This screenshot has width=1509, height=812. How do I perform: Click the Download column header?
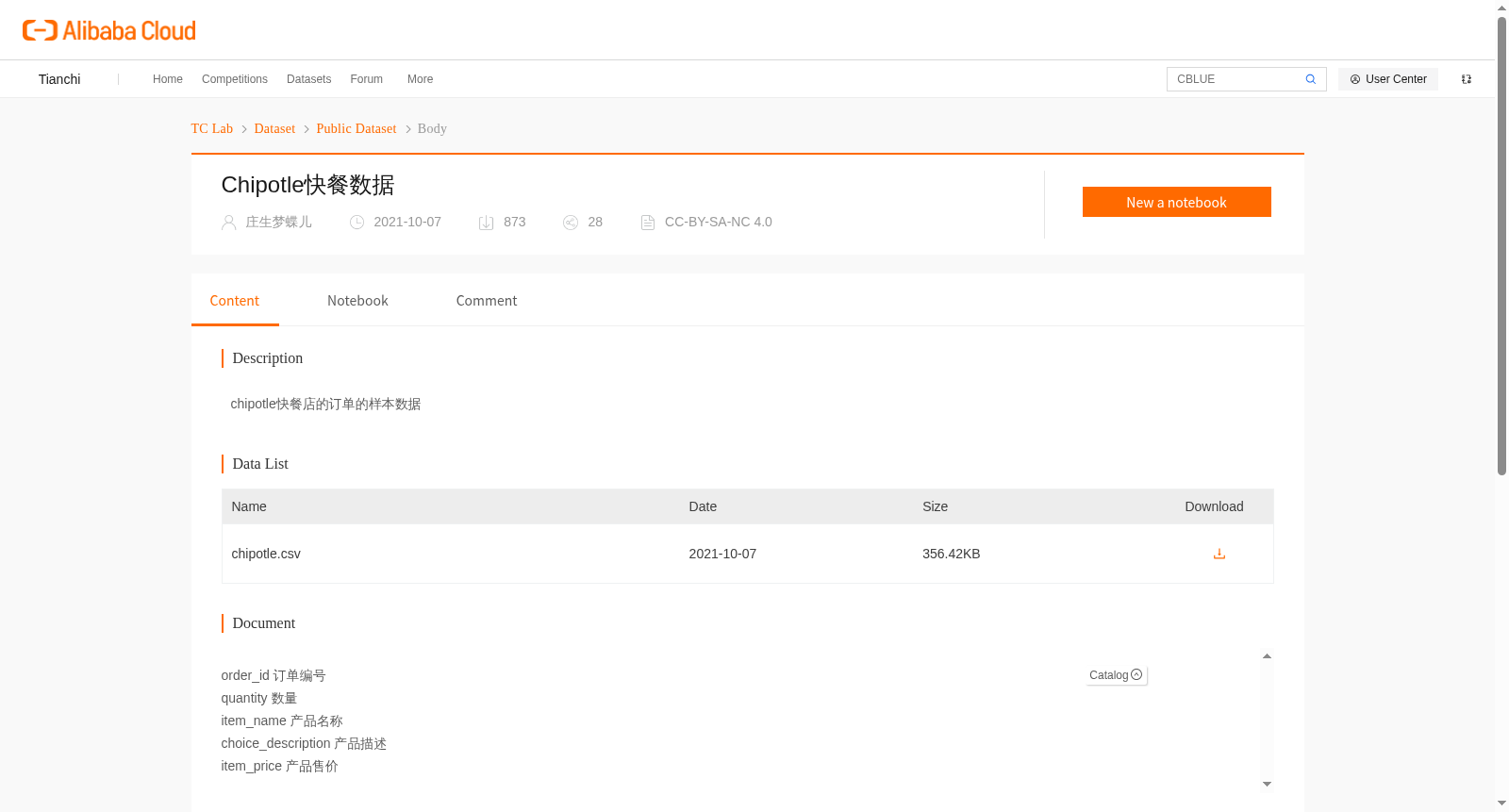click(1214, 506)
